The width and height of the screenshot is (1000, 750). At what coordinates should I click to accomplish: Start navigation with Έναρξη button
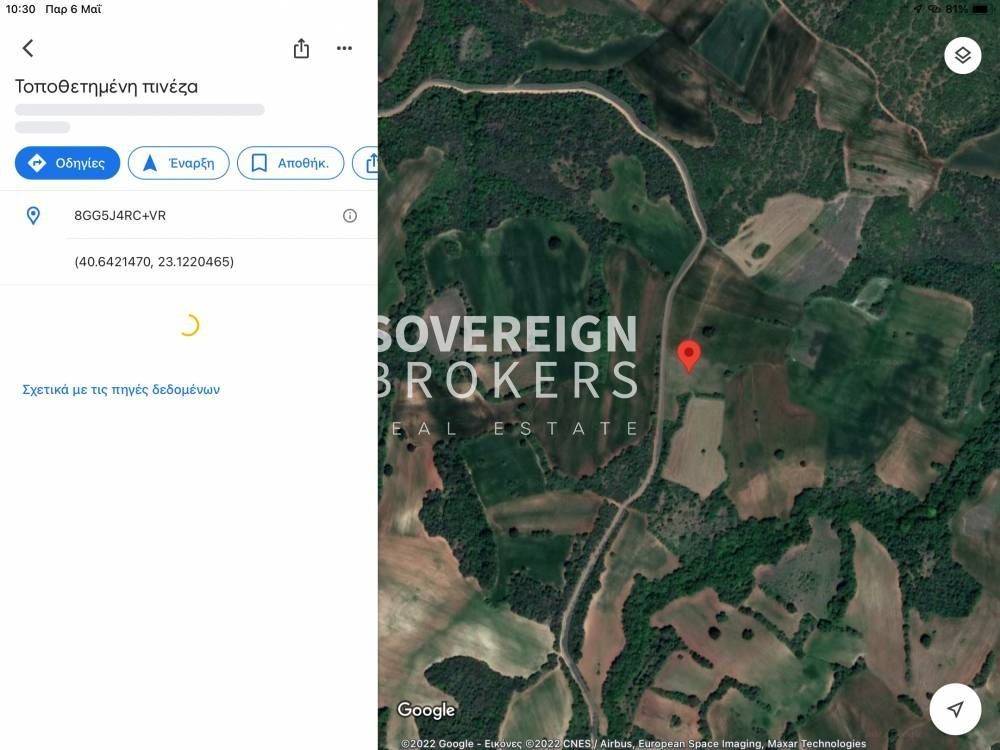tap(179, 163)
